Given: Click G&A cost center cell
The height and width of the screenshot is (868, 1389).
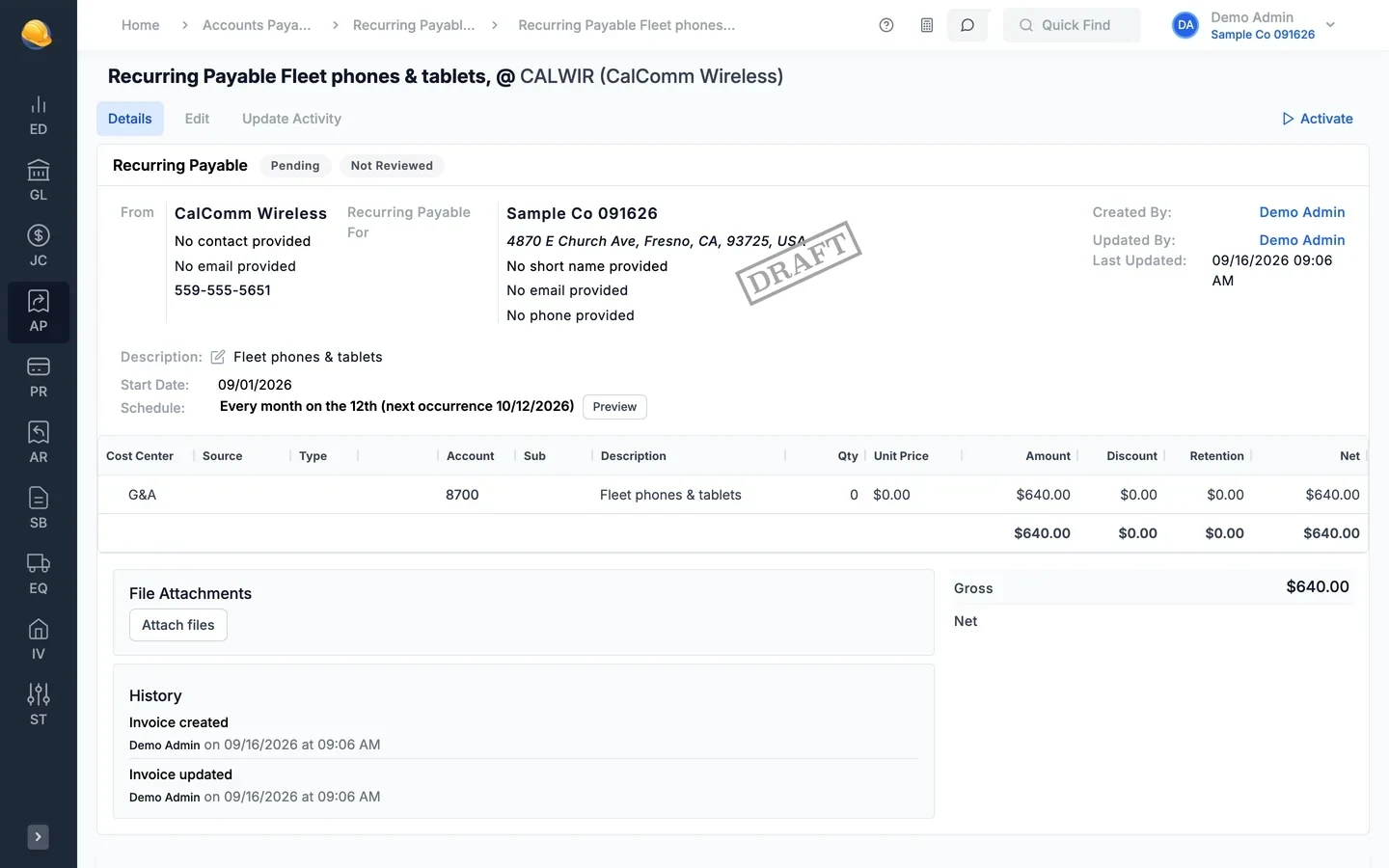Looking at the screenshot, I should [x=142, y=495].
